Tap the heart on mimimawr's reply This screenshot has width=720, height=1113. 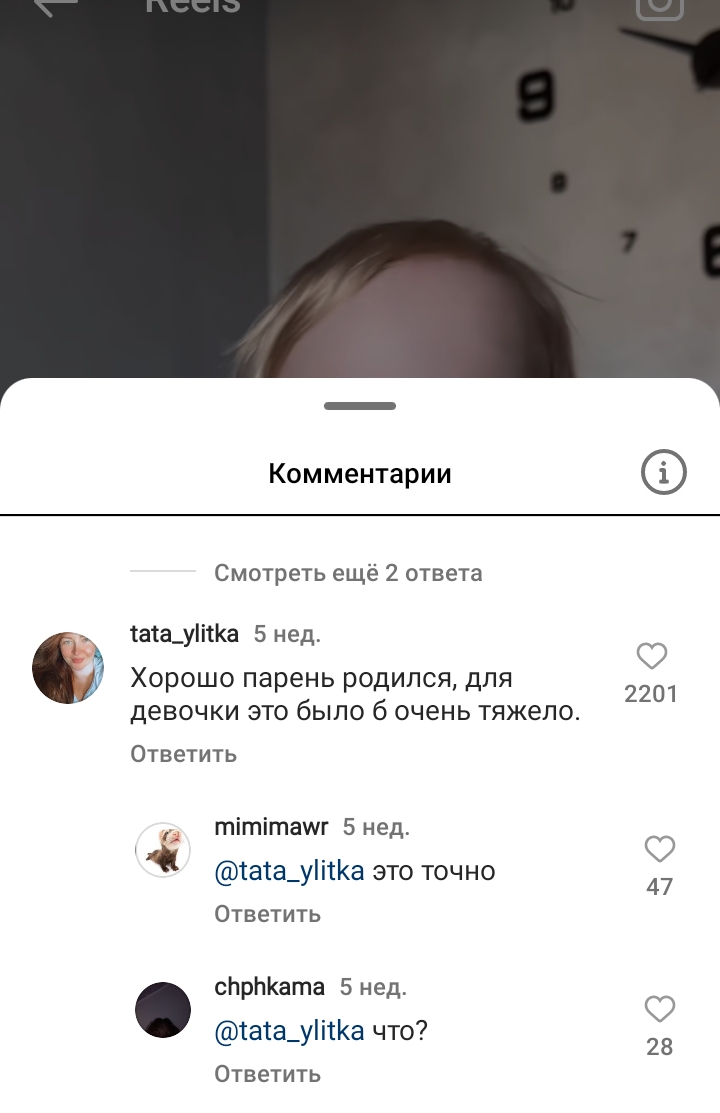tap(659, 849)
